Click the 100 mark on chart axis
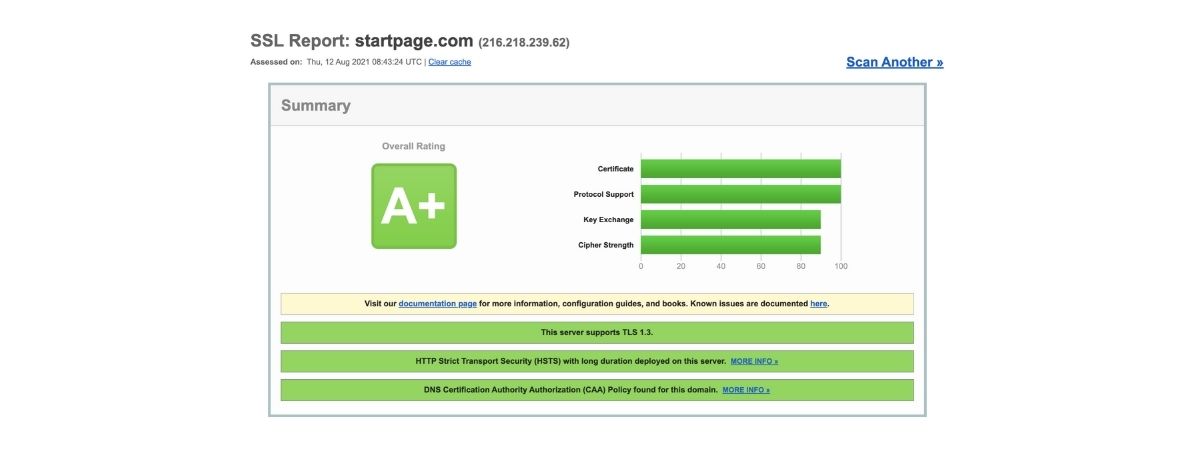Viewport: 1200px width, 450px height. [841, 267]
